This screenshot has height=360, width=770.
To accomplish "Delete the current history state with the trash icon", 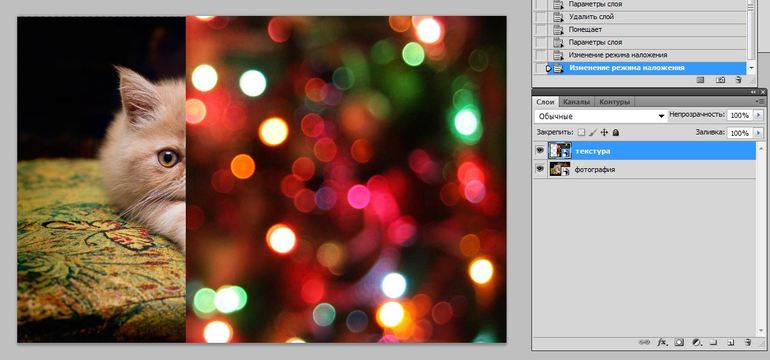I will pyautogui.click(x=738, y=80).
